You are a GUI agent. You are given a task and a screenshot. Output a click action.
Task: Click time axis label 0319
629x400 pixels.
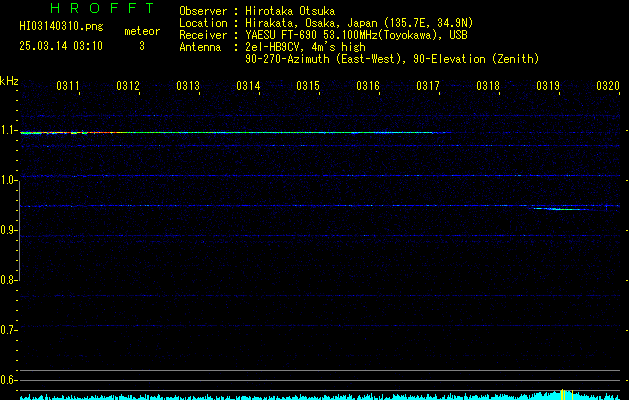coord(548,86)
